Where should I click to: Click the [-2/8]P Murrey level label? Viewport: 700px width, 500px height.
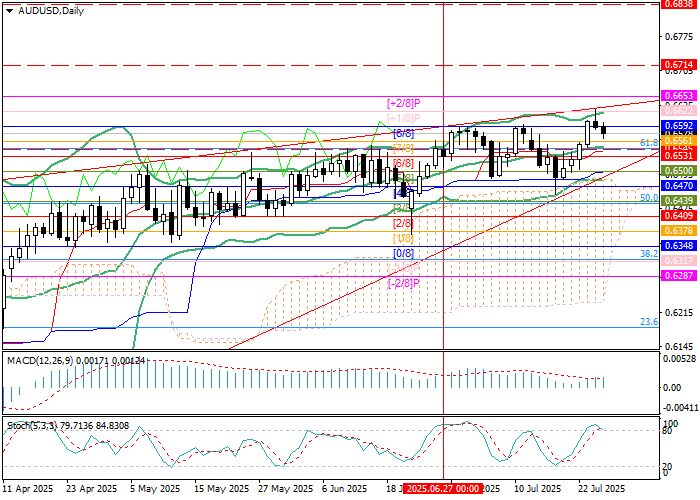(x=404, y=283)
